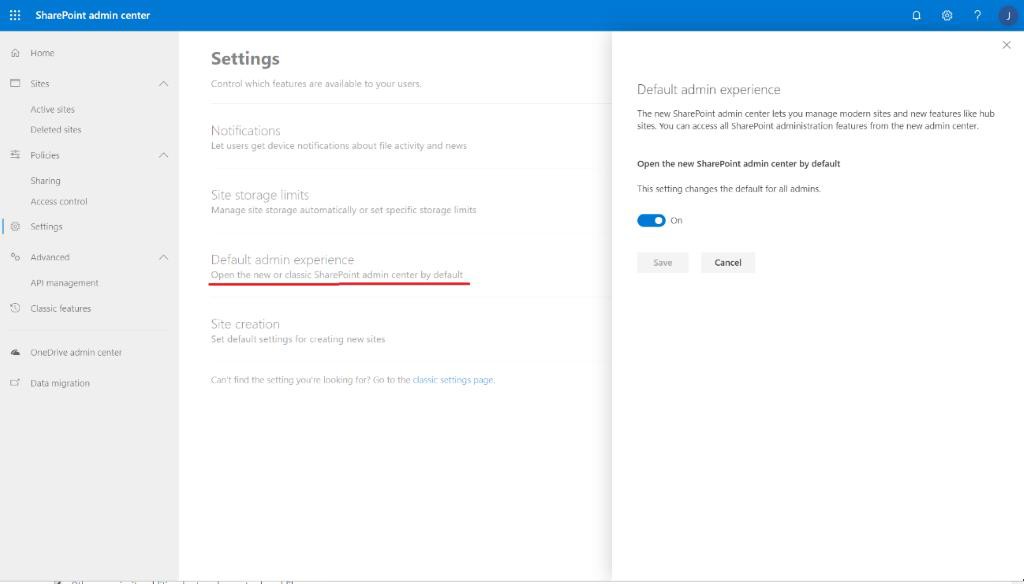Open the Default admin experience setting

tap(282, 260)
